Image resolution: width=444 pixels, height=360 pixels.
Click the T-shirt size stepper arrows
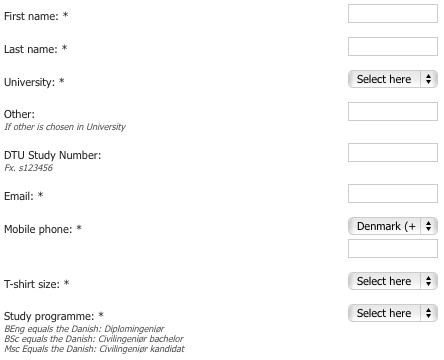point(429,281)
